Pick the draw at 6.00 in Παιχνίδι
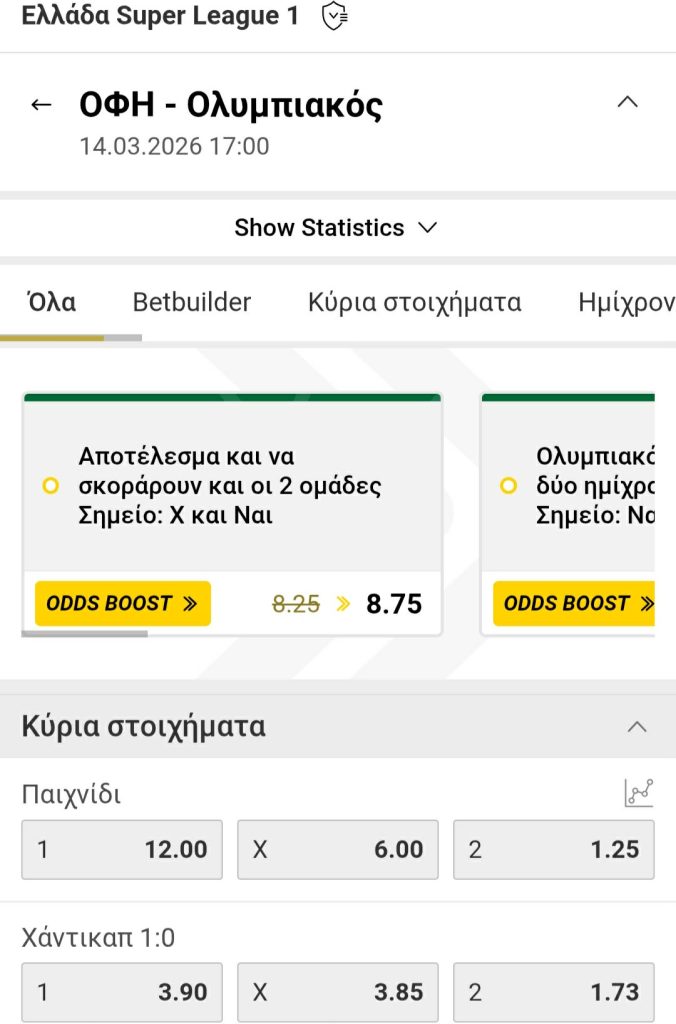The image size is (676, 1024). tap(337, 849)
